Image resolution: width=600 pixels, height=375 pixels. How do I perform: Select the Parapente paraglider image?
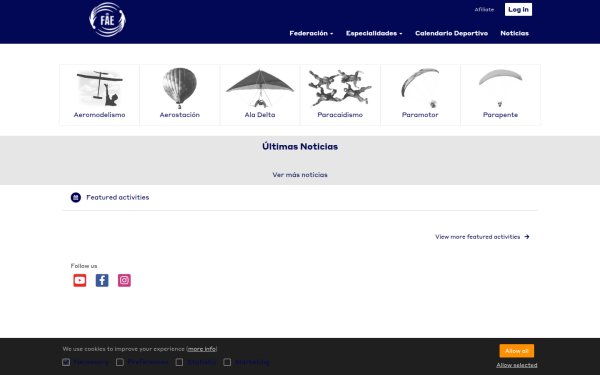[x=500, y=88]
